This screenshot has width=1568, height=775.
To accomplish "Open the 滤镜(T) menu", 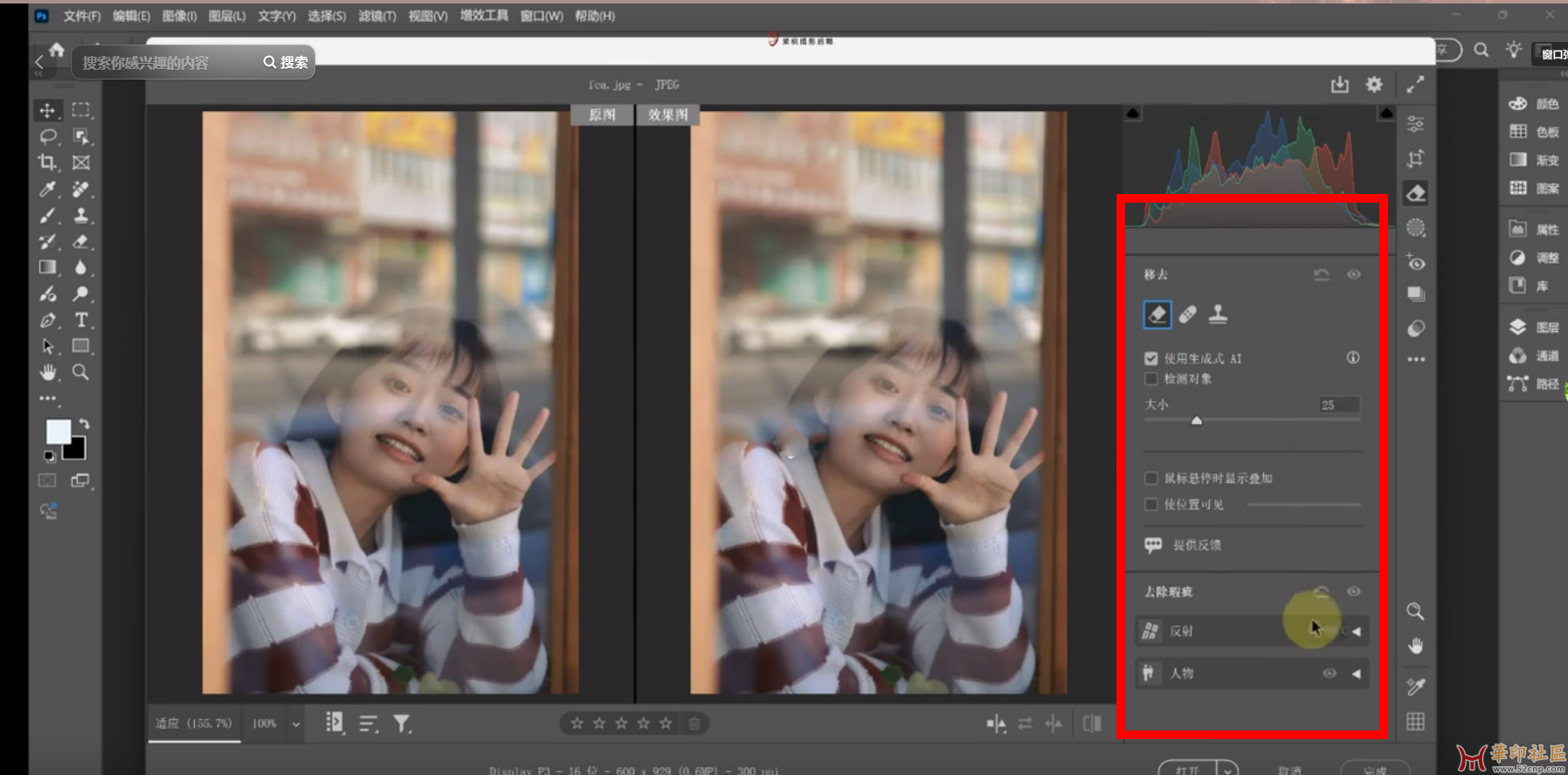I will [376, 16].
